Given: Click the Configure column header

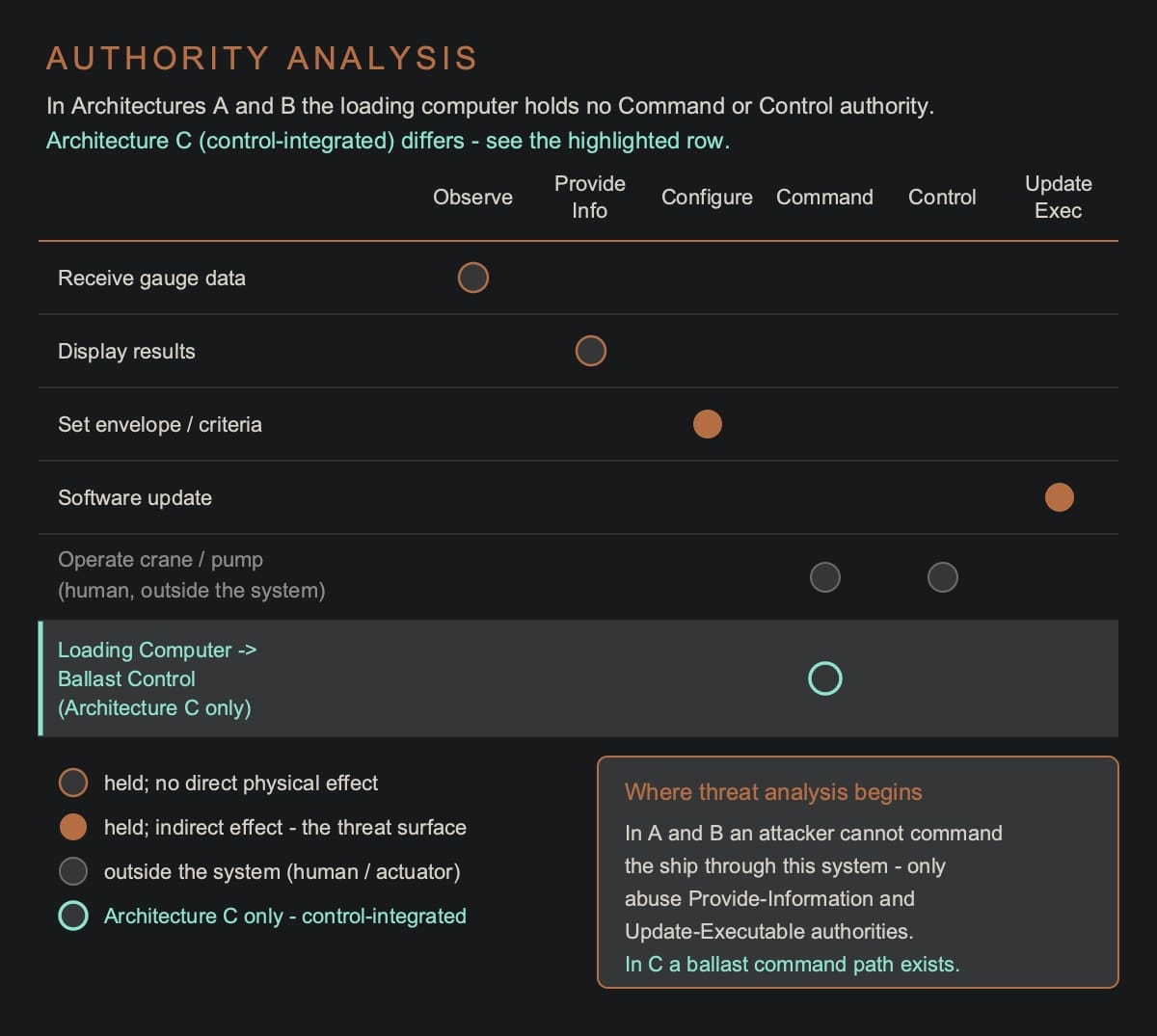Looking at the screenshot, I should [x=707, y=197].
